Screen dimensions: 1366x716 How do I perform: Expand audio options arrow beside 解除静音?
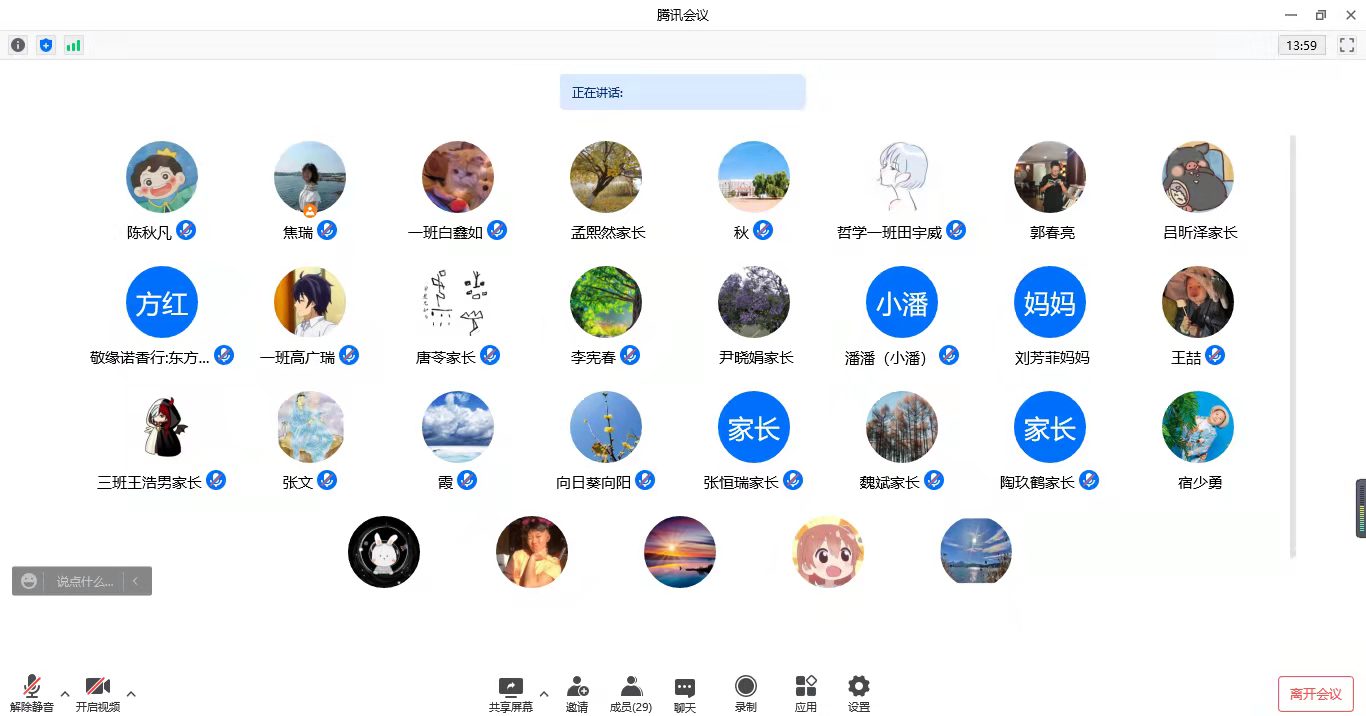(x=65, y=693)
